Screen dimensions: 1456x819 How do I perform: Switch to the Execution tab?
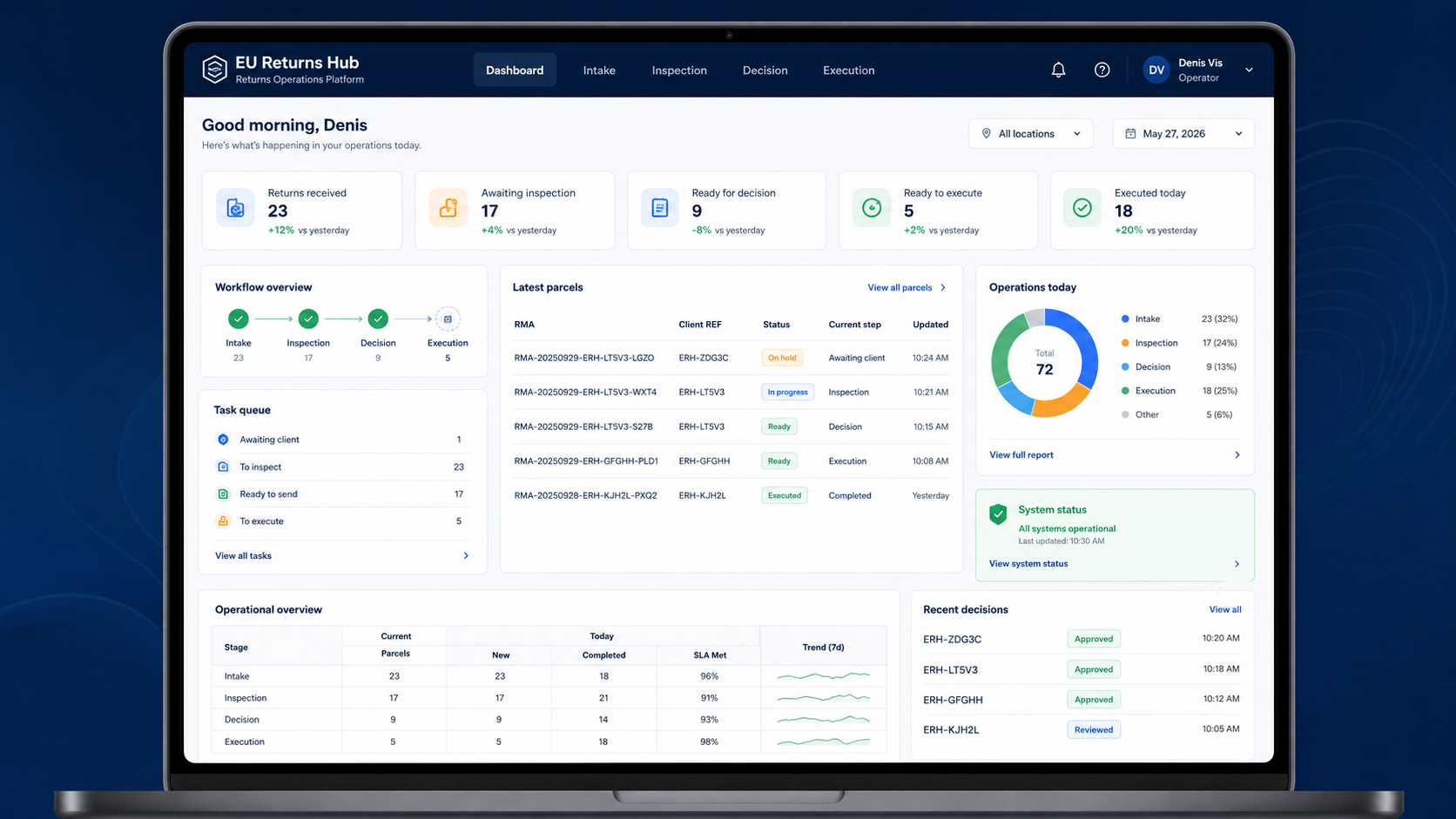pyautogui.click(x=848, y=70)
